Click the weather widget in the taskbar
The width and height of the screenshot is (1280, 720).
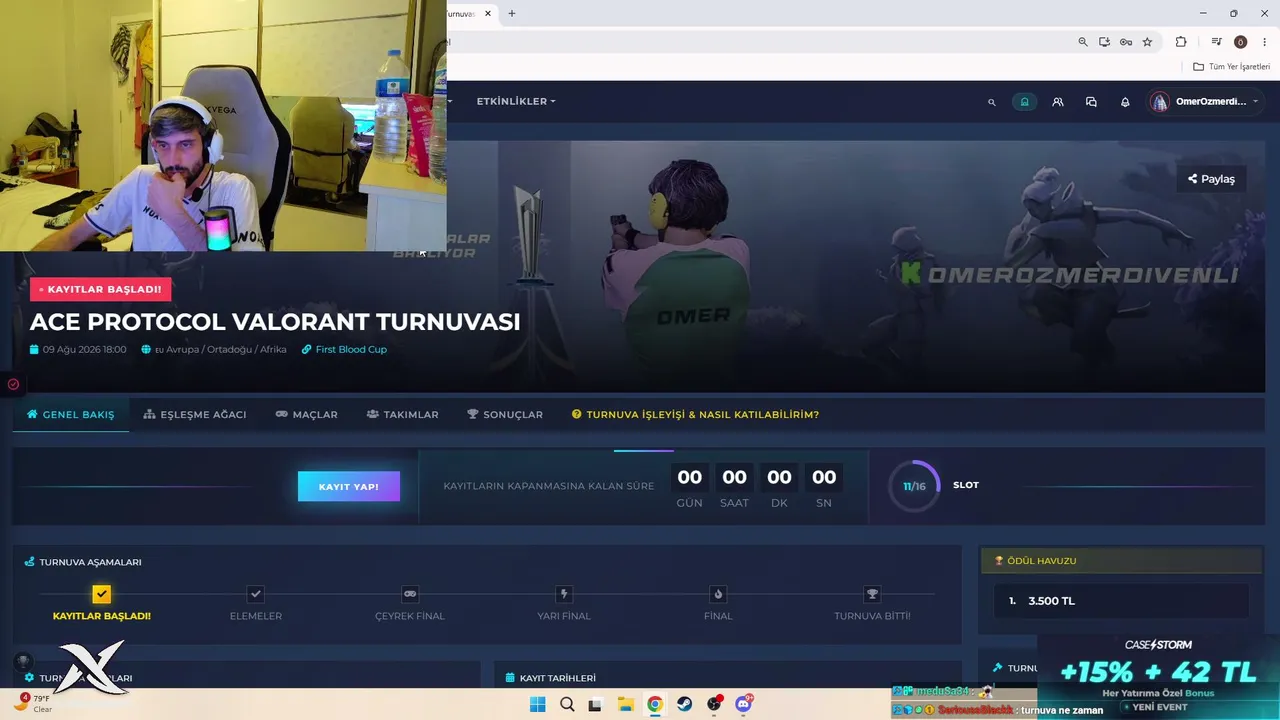tap(34, 703)
